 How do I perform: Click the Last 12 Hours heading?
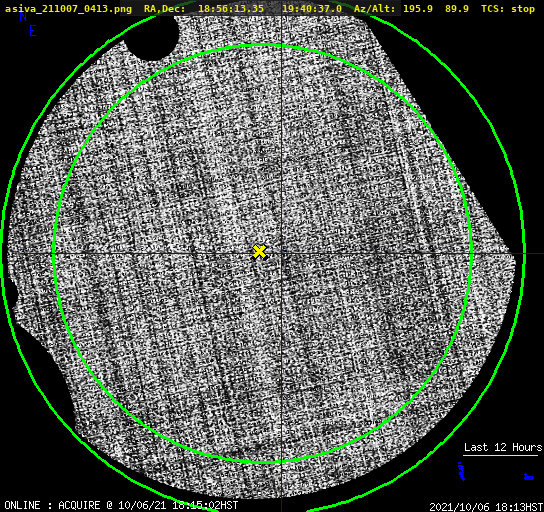click(x=503, y=447)
